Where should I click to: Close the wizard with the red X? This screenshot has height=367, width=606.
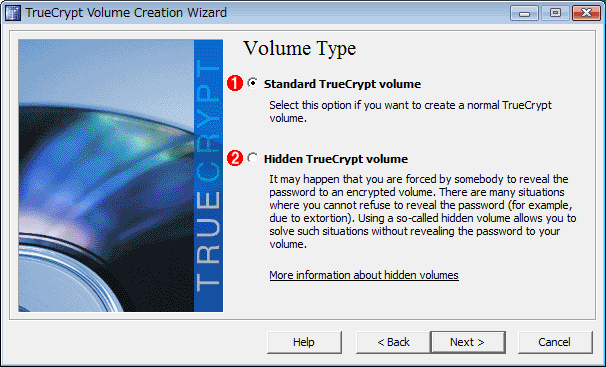(586, 13)
